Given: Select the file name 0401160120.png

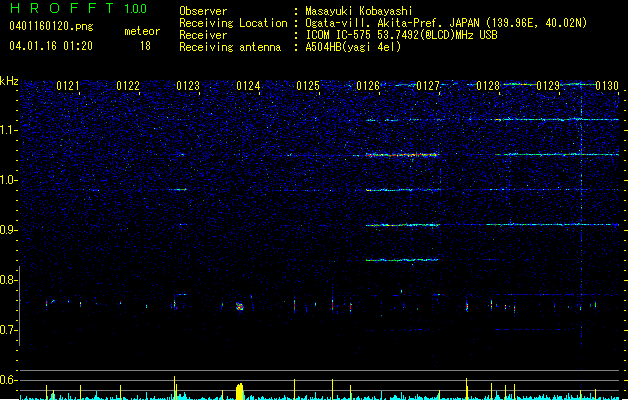Looking at the screenshot, I should point(51,26).
